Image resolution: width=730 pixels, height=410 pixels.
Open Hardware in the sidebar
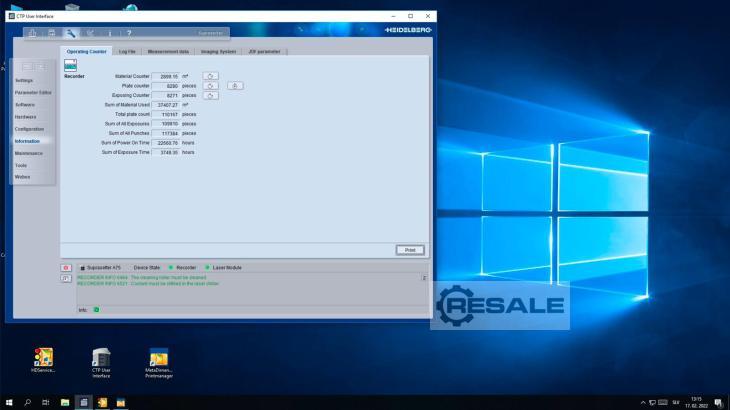click(25, 117)
